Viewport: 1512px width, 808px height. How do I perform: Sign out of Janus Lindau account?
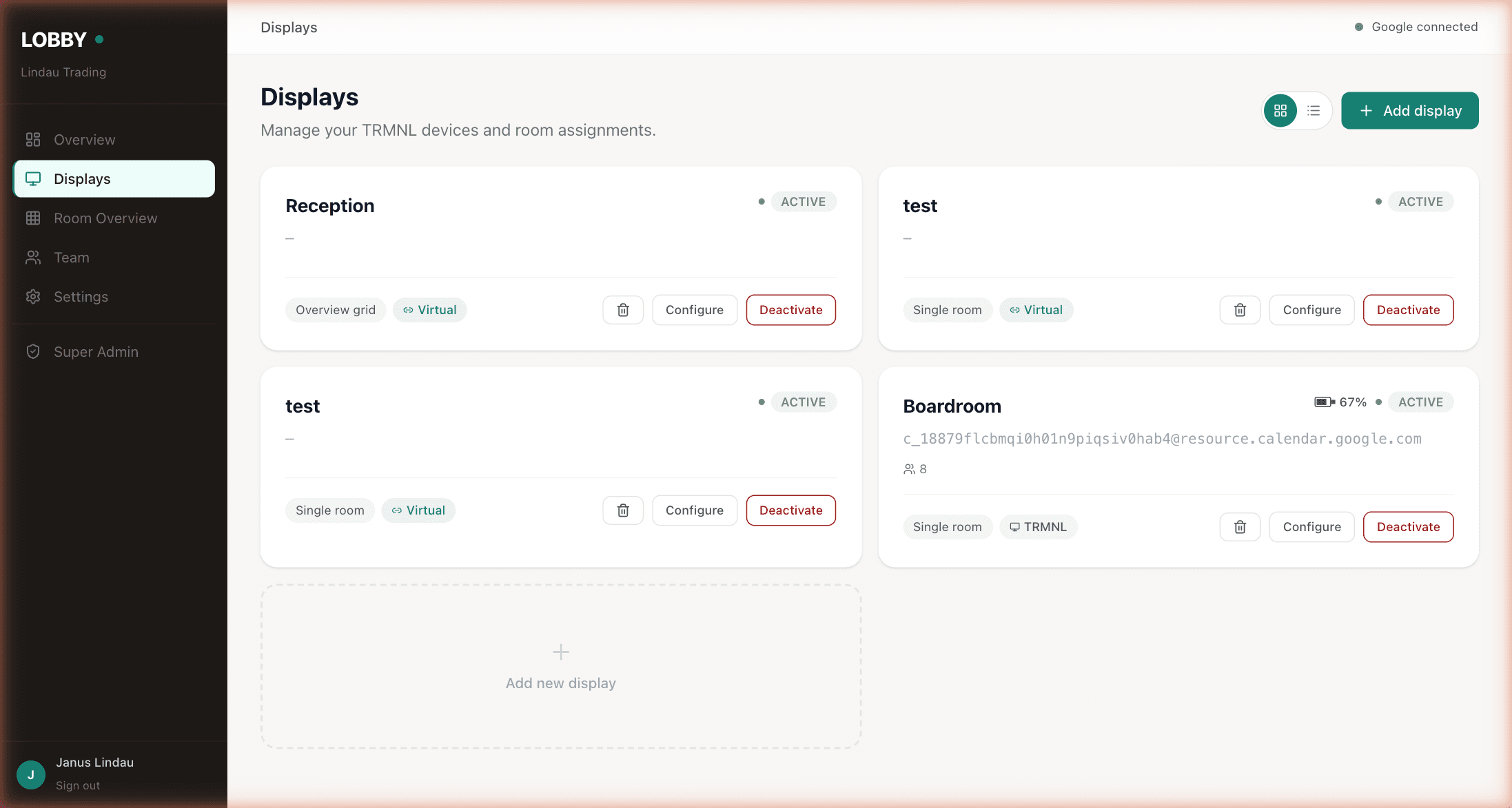[78, 785]
